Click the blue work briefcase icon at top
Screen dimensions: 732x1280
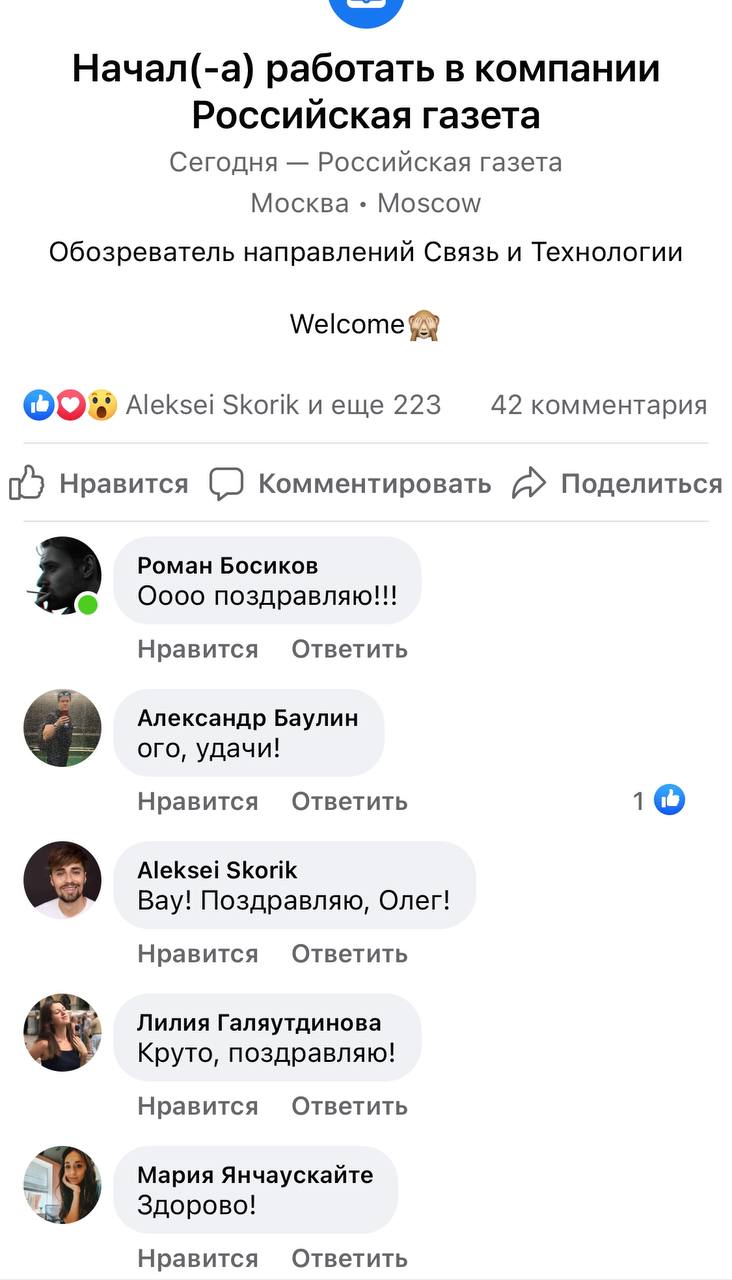coord(366,10)
